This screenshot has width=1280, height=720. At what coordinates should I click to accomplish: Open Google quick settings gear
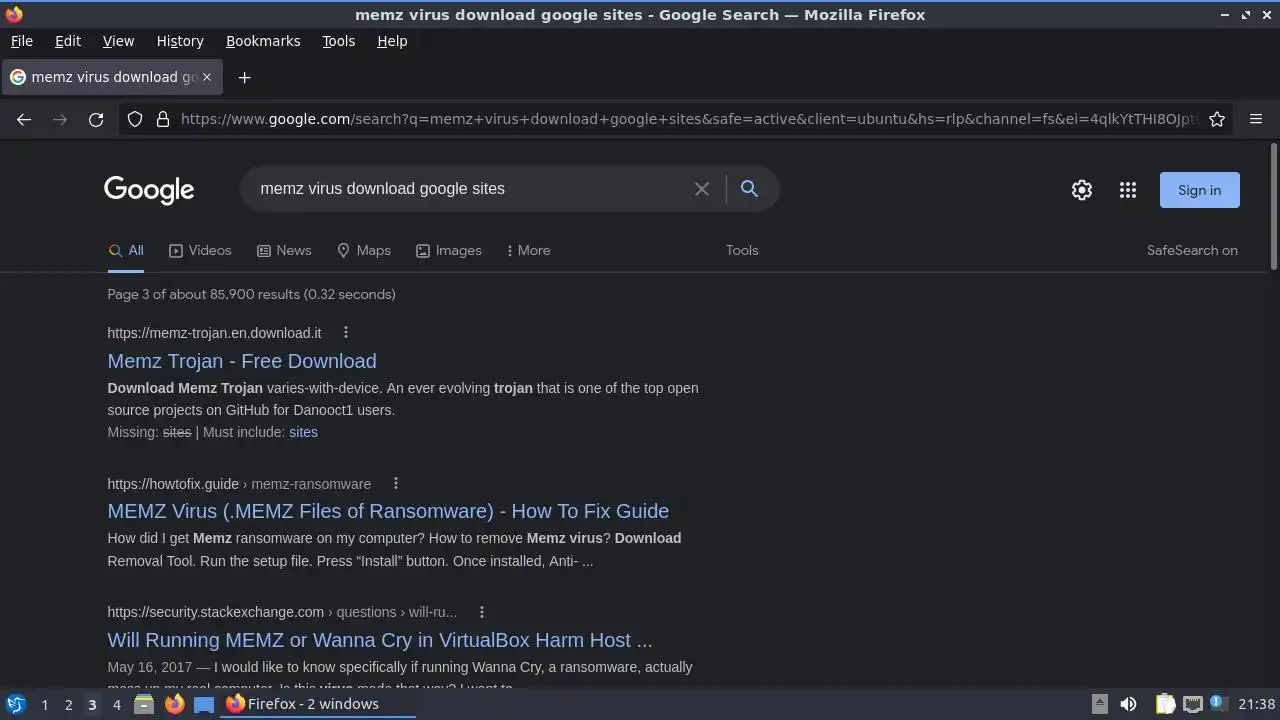(x=1082, y=190)
